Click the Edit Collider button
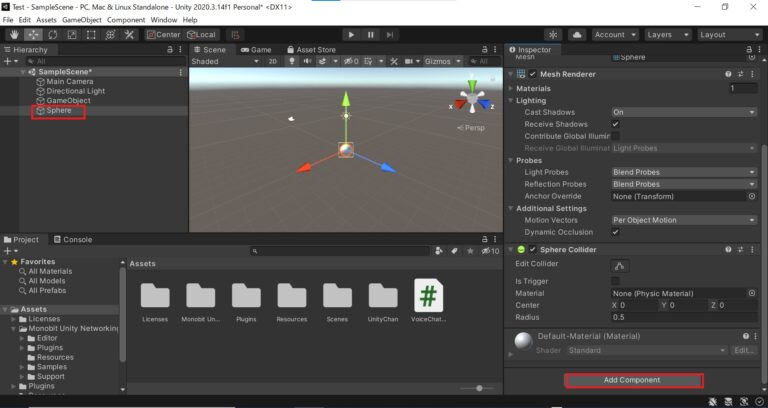The height and width of the screenshot is (408, 768). [x=620, y=266]
